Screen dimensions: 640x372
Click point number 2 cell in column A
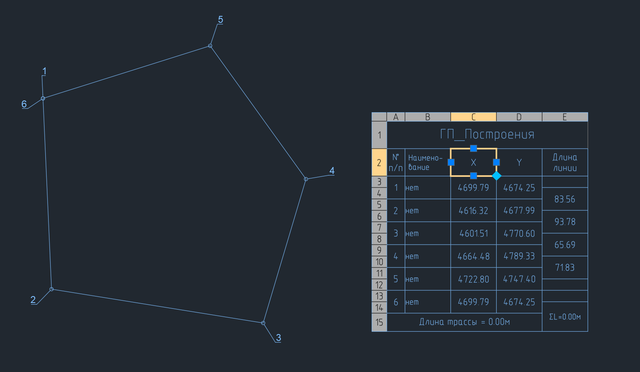(x=396, y=211)
